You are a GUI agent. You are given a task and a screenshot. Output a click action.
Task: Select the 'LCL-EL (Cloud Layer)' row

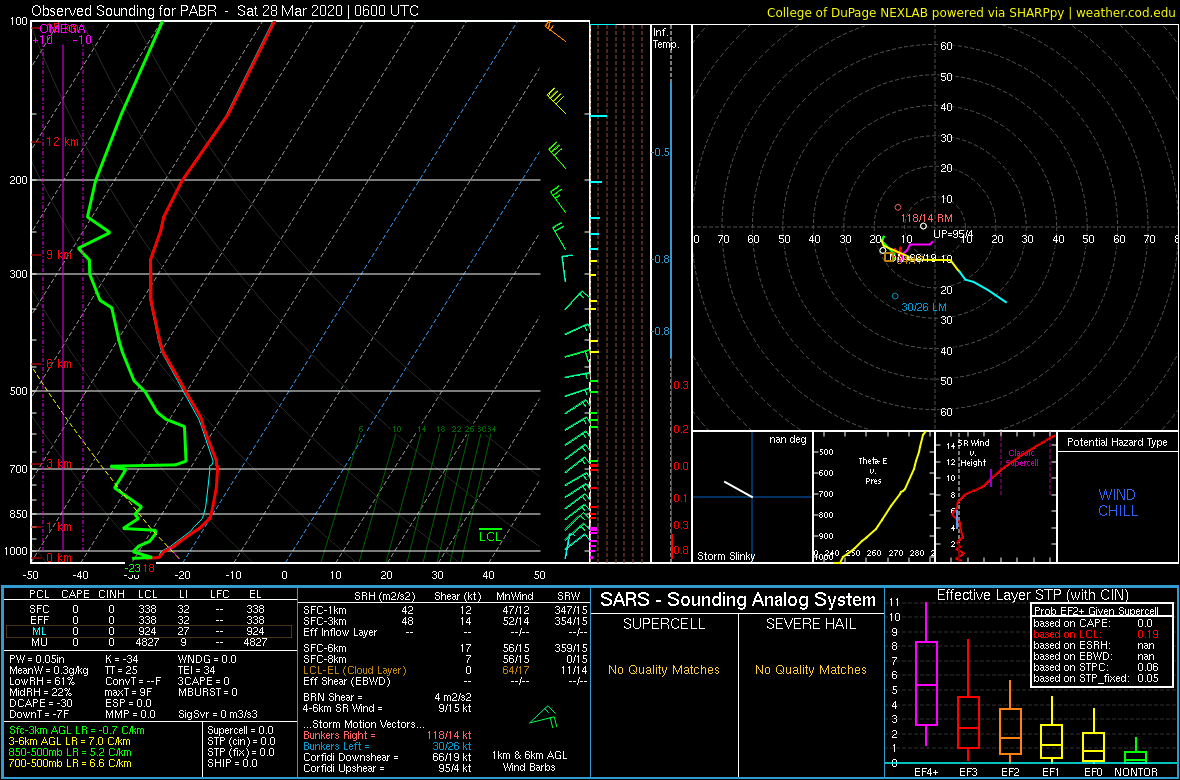[x=445, y=670]
